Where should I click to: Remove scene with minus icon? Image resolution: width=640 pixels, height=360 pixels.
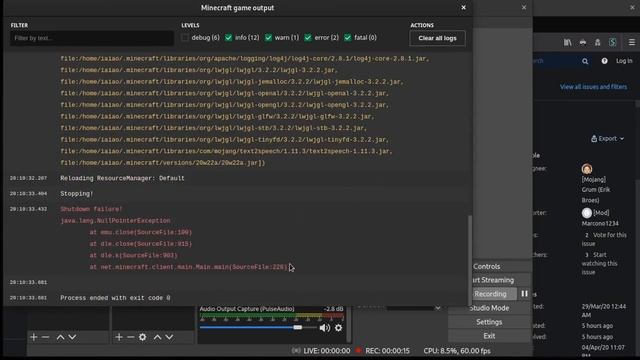[46, 337]
